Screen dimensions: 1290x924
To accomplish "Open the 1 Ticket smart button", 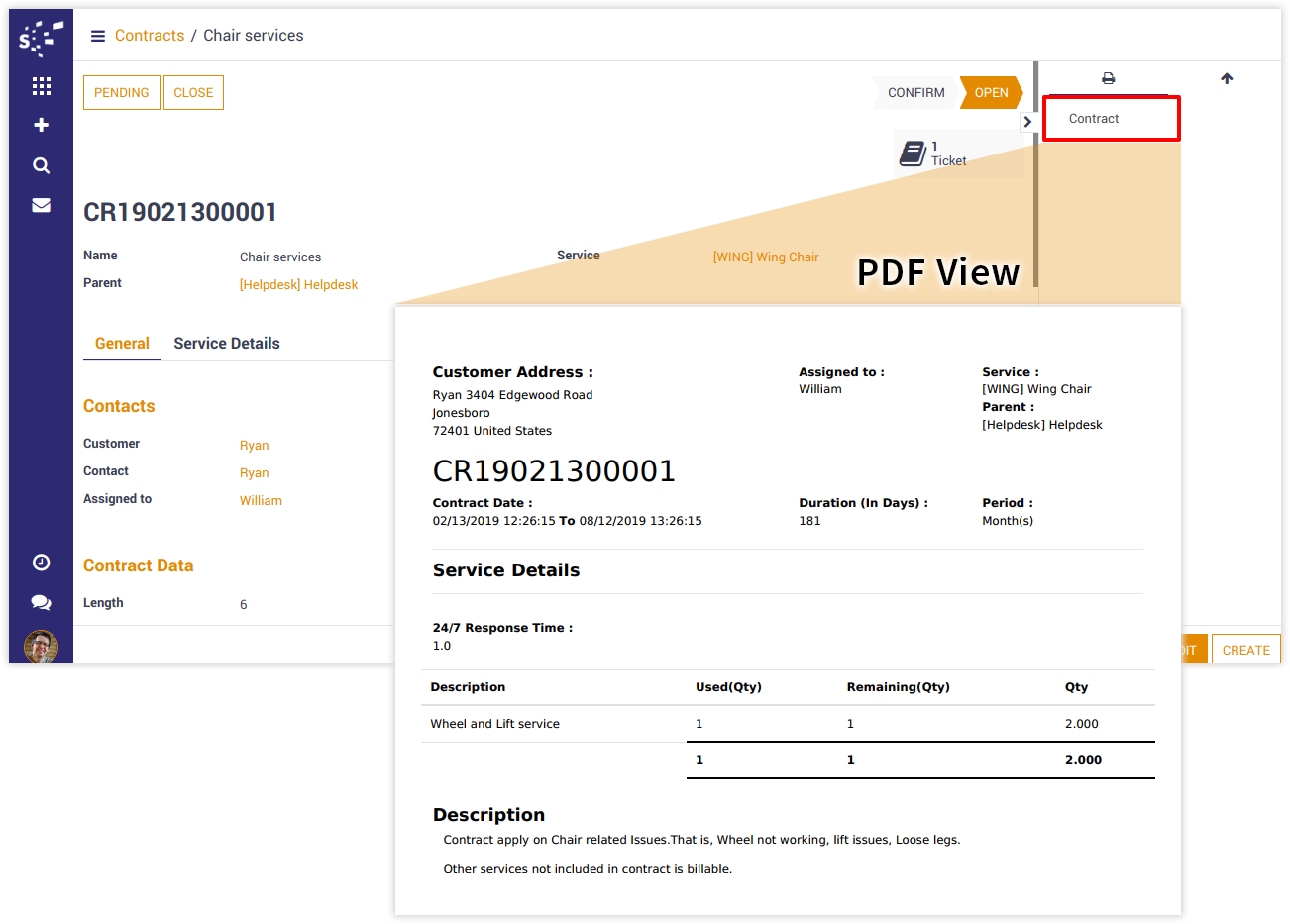I will (x=936, y=154).
